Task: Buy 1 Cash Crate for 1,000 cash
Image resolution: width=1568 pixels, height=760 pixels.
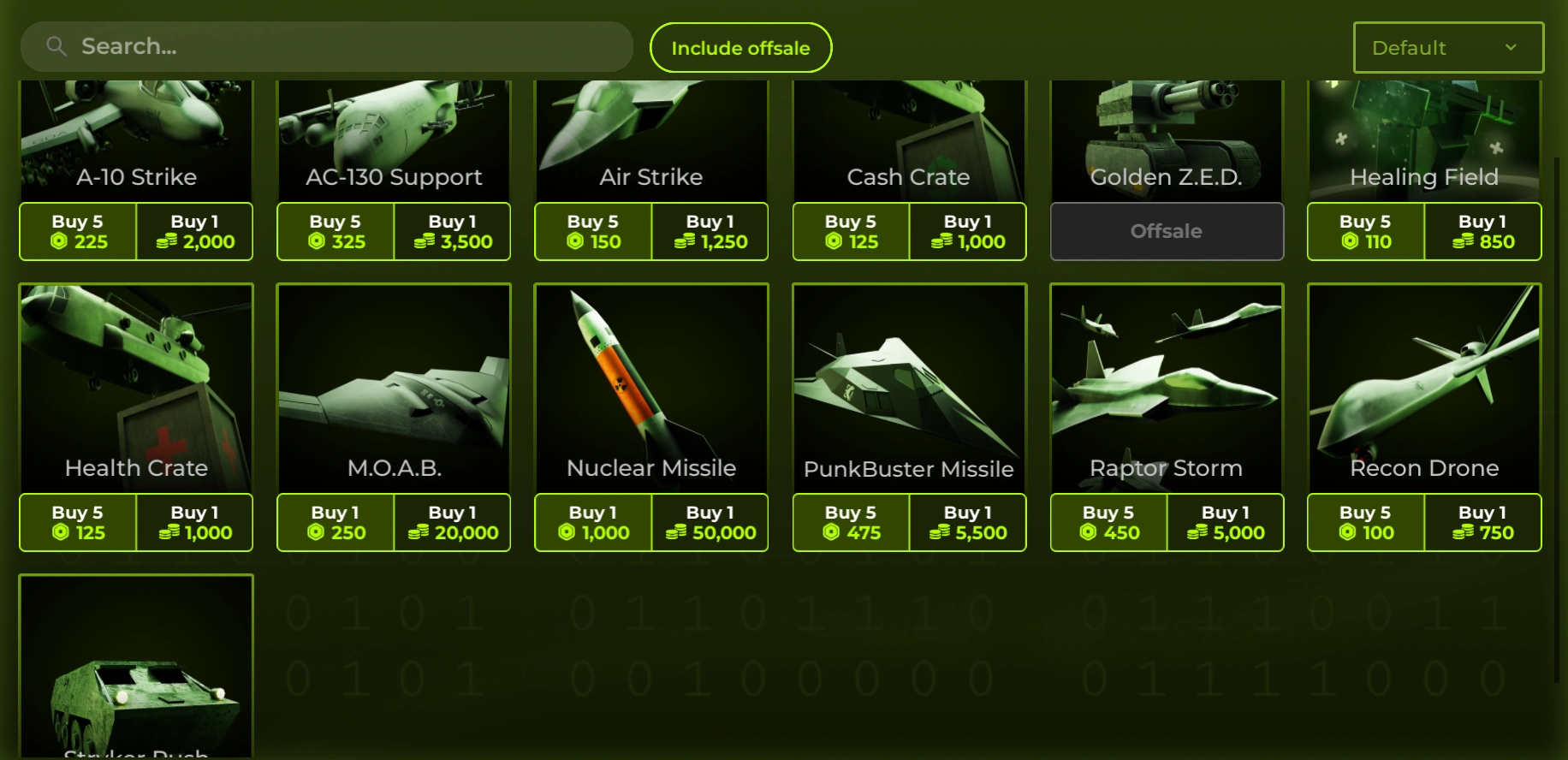Action: tap(967, 231)
